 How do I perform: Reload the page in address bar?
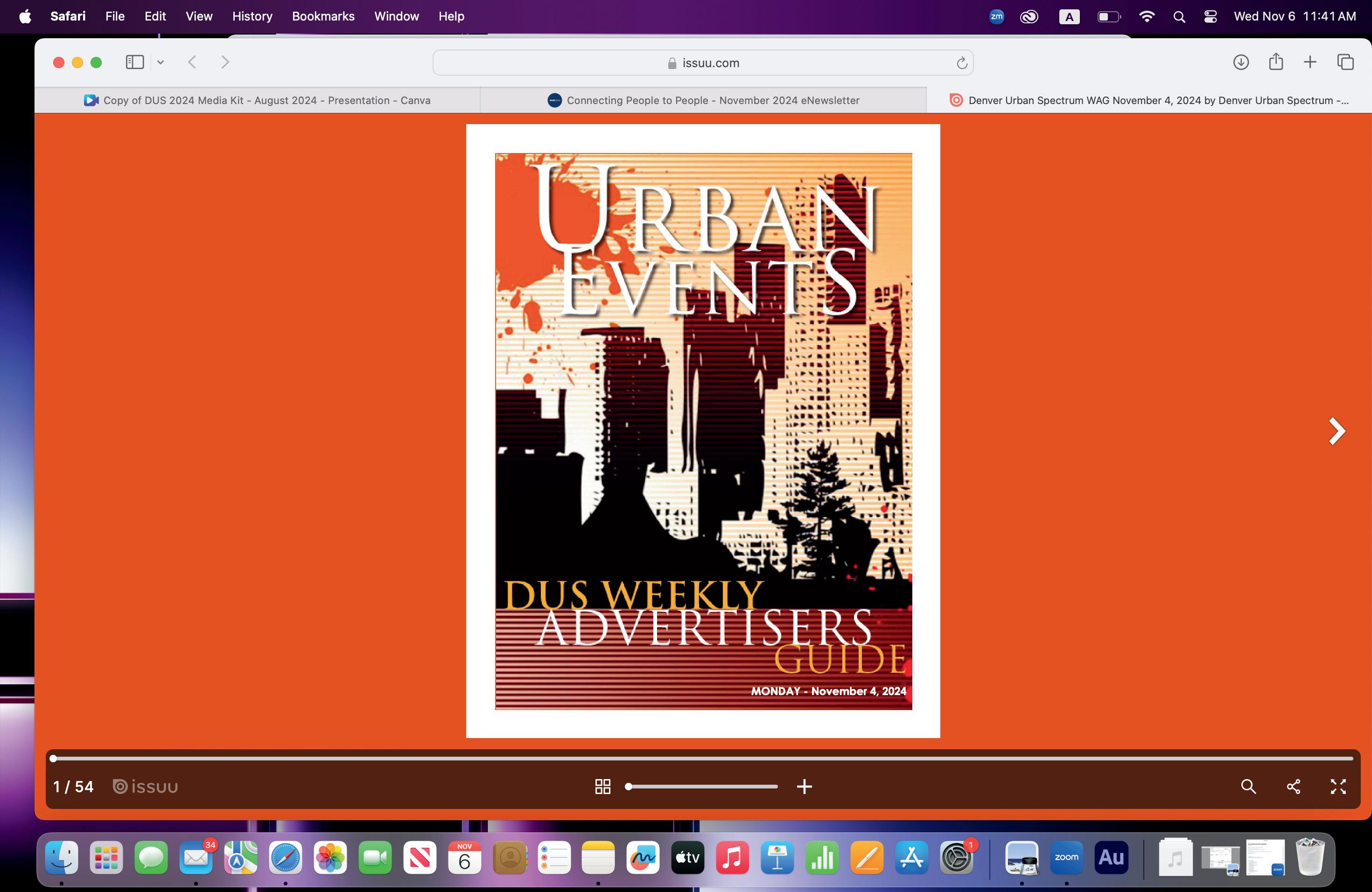(961, 63)
